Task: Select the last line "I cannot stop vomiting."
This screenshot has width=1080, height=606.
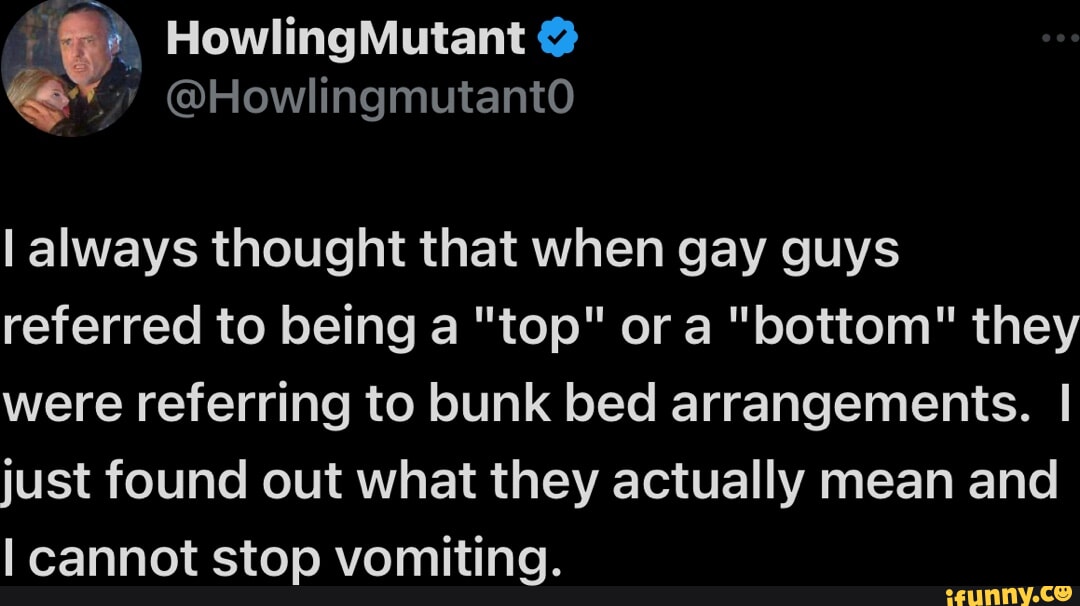Action: coord(278,555)
